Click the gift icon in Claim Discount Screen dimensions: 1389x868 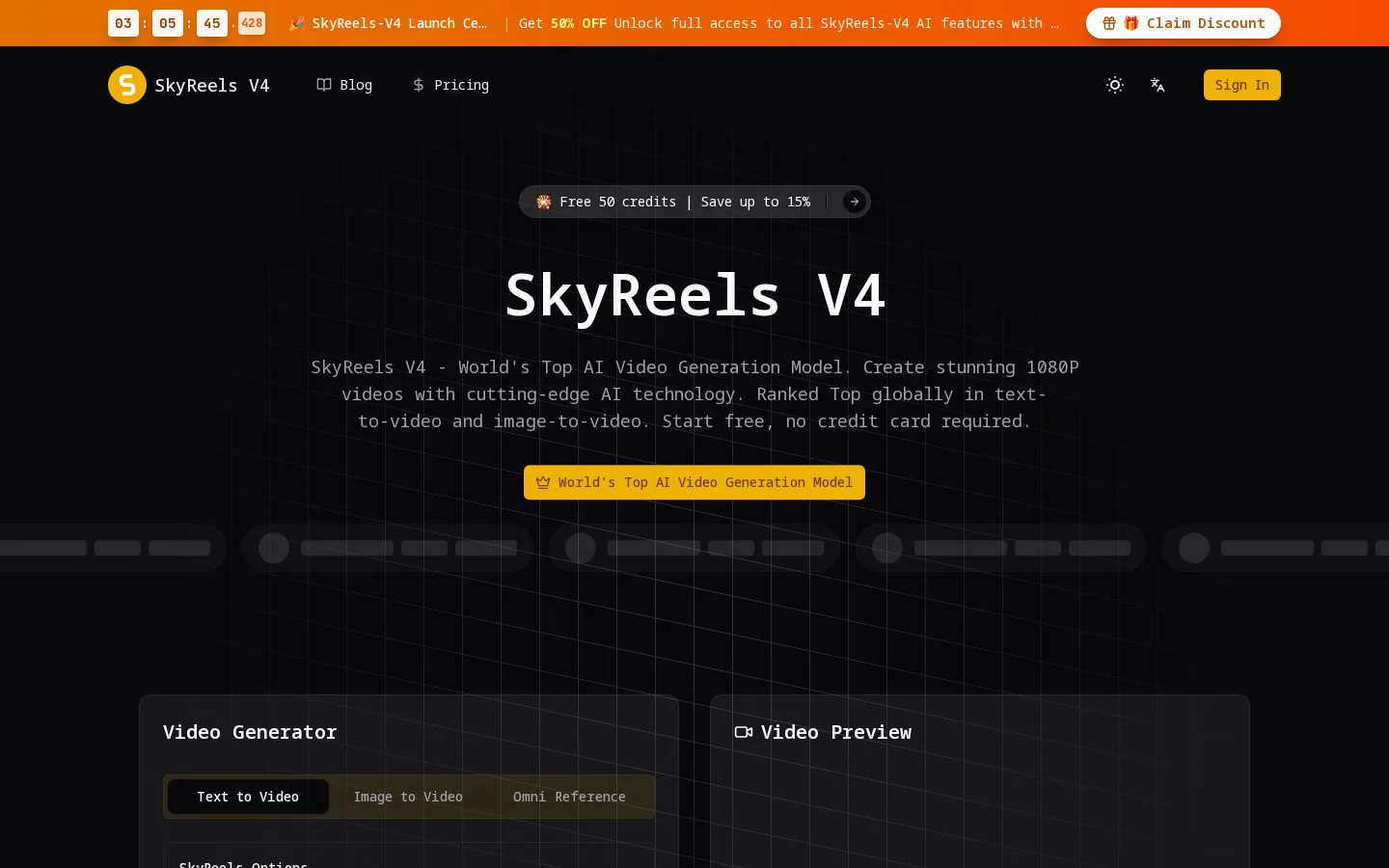(x=1109, y=23)
